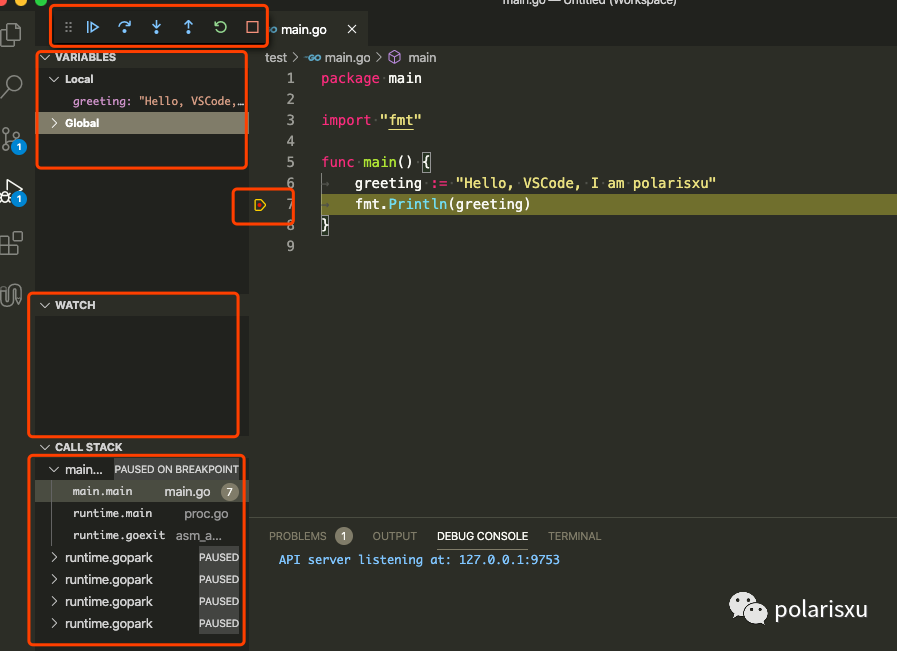Screen dimensions: 897x651
Task: Click the Step Into debug icon
Action: pos(156,27)
